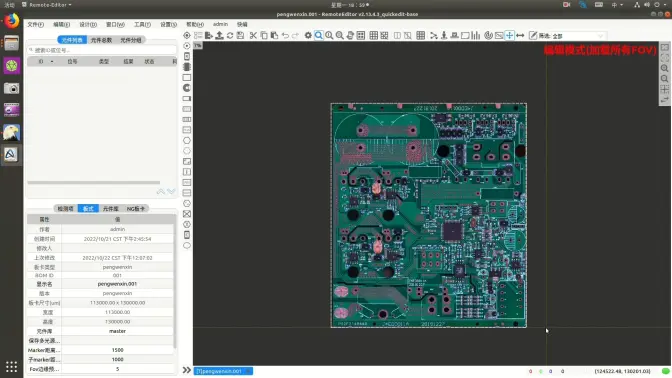Expand panel with double chevron arrows
Image resolution: width=672 pixels, height=378 pixels.
[x=186, y=370]
